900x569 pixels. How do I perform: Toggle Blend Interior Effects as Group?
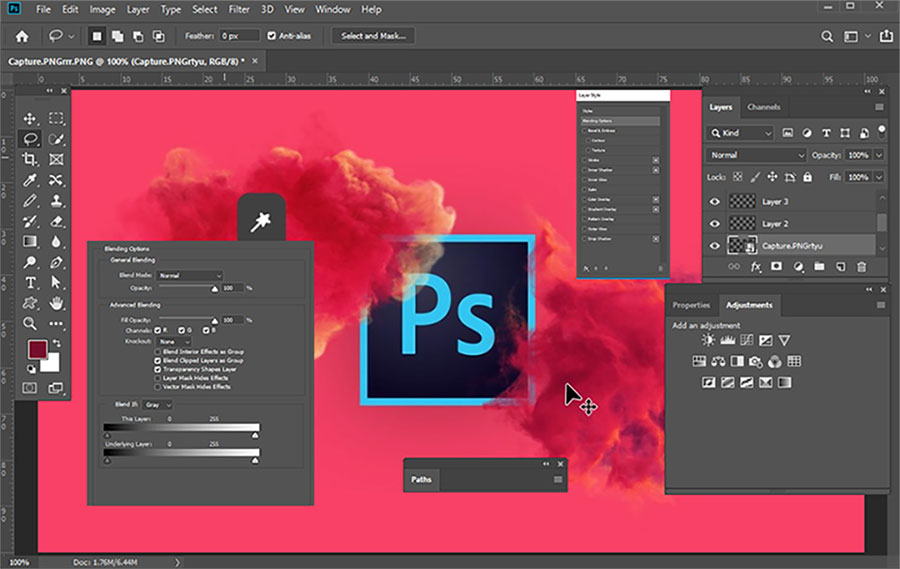[x=157, y=351]
